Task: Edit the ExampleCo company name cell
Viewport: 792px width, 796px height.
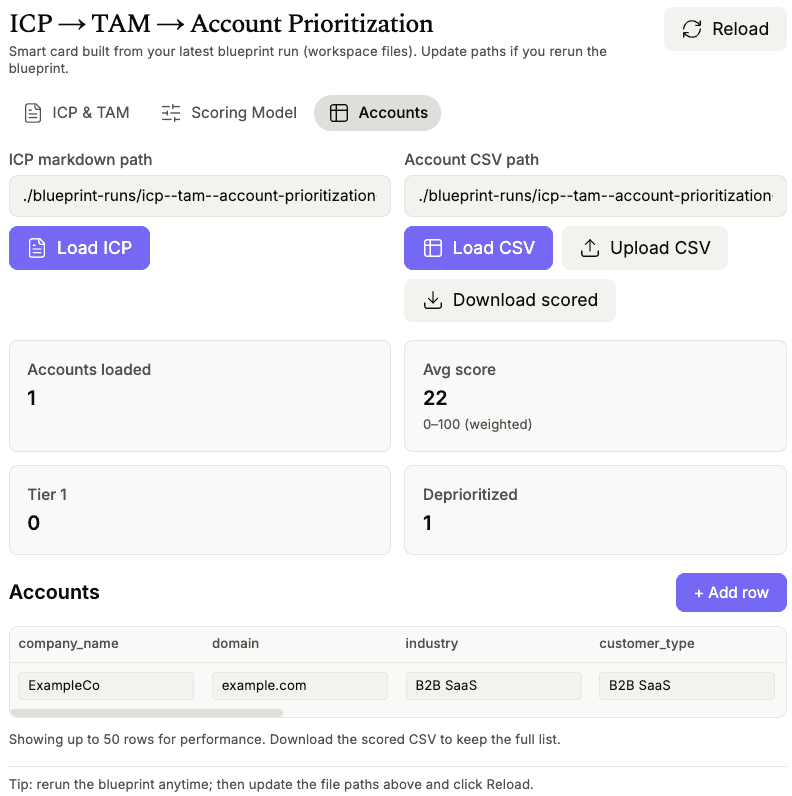Action: (106, 686)
